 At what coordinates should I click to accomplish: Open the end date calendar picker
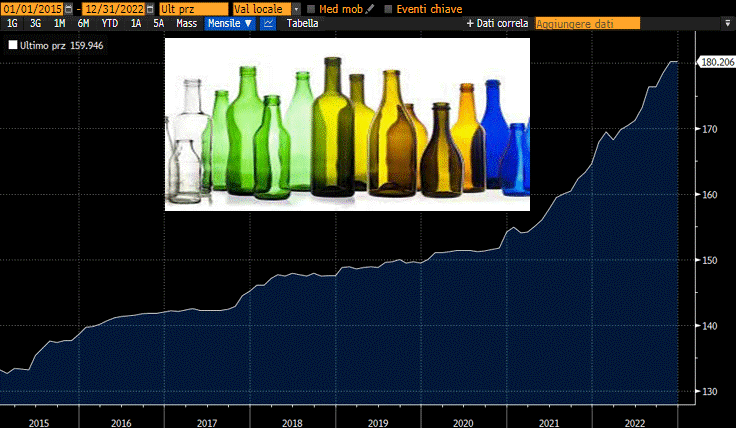click(x=150, y=9)
